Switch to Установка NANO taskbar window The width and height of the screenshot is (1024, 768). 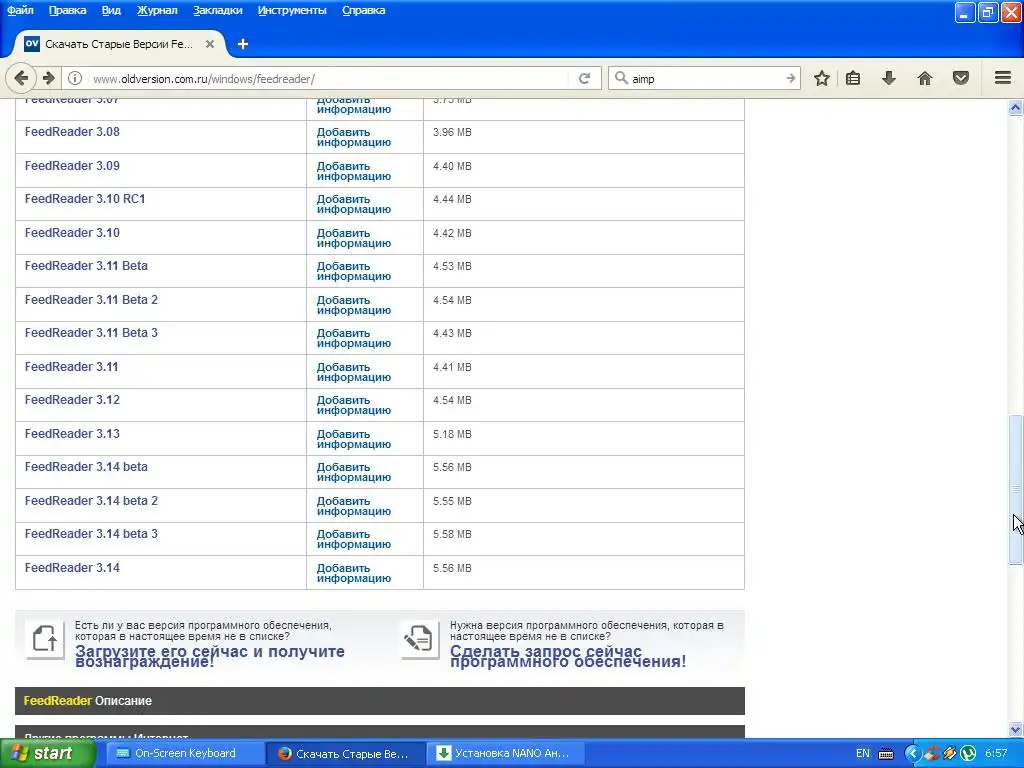[x=505, y=753]
